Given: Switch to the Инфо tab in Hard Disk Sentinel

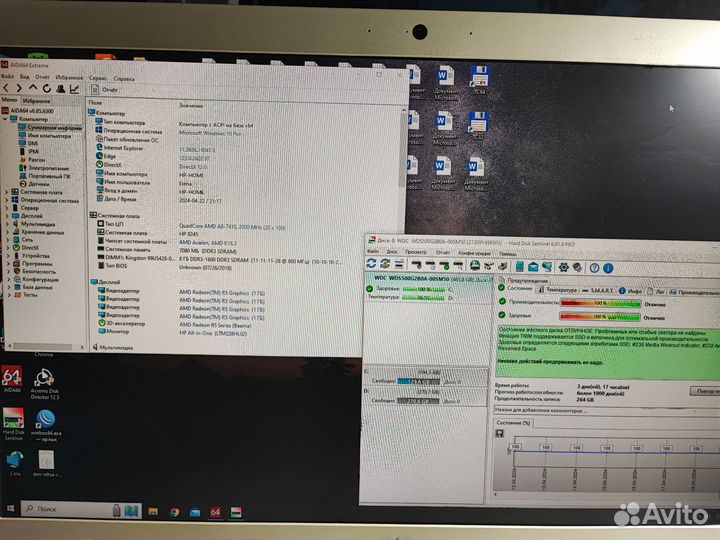Looking at the screenshot, I should [x=630, y=291].
